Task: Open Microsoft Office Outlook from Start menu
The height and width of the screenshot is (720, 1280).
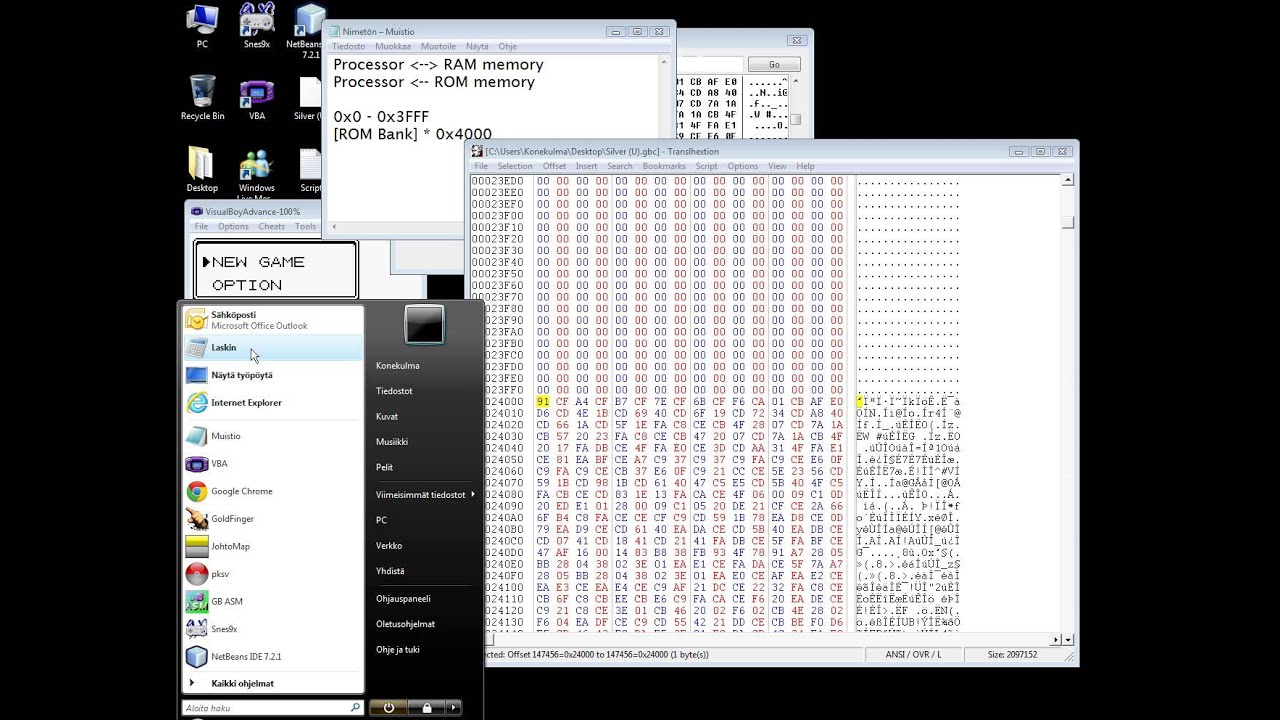Action: pyautogui.click(x=272, y=320)
